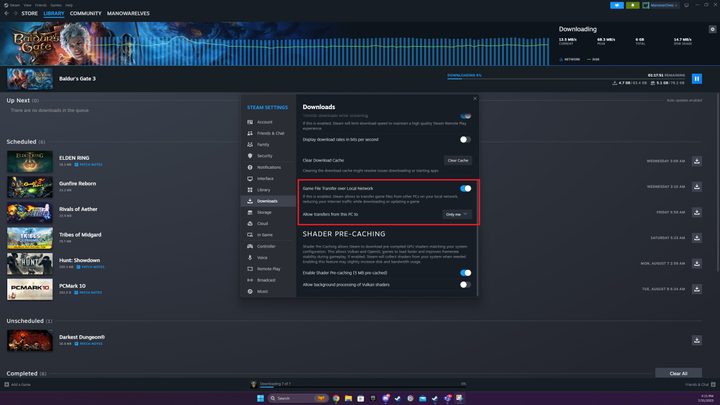Open Darkest Dungeon patch notes link
Viewport: 720px width, 405px height.
click(89, 343)
